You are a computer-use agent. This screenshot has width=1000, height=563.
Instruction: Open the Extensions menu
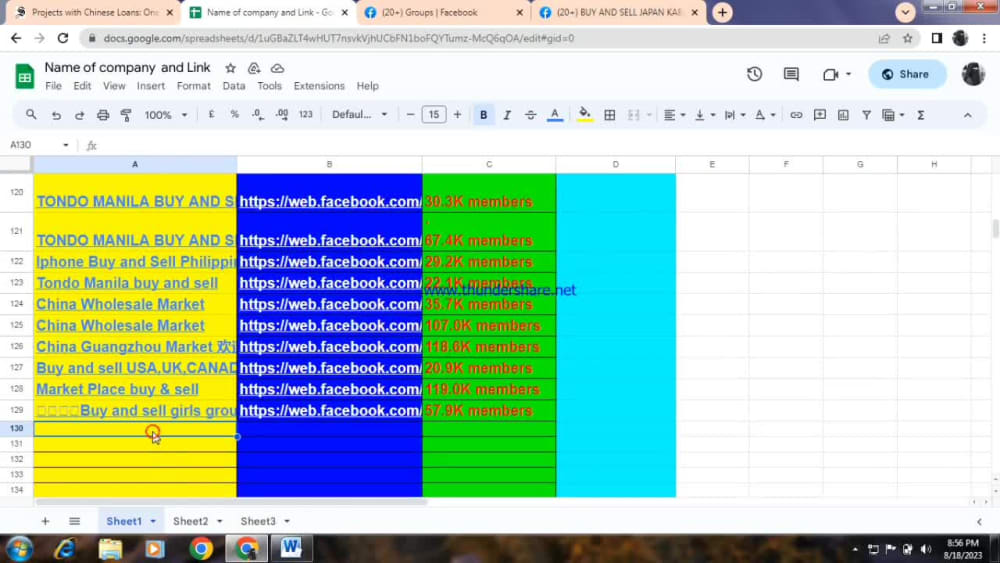coord(319,86)
